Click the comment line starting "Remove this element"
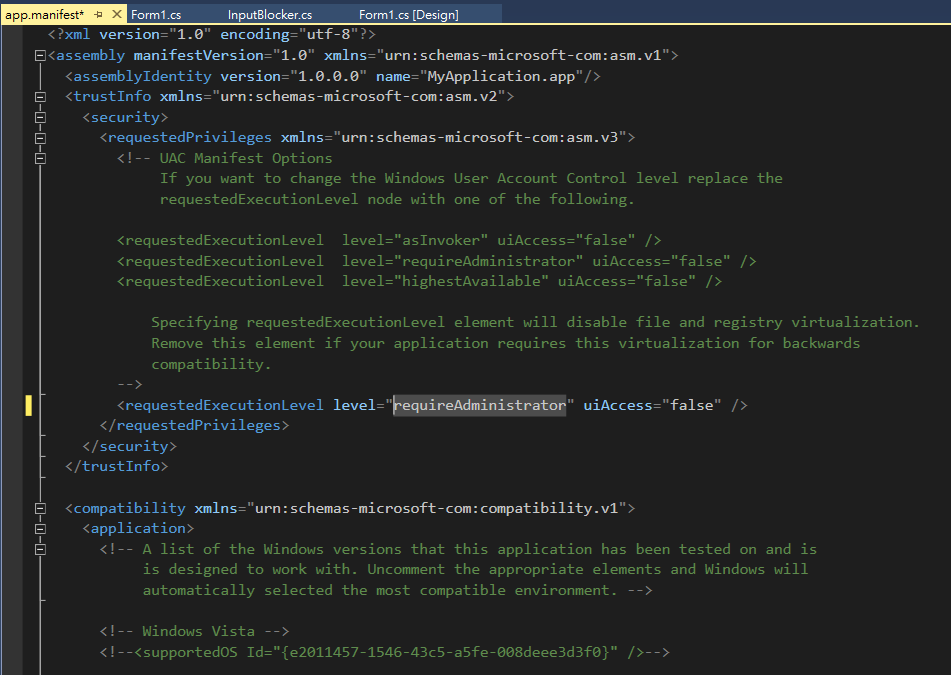This screenshot has width=951, height=675. pyautogui.click(x=505, y=343)
